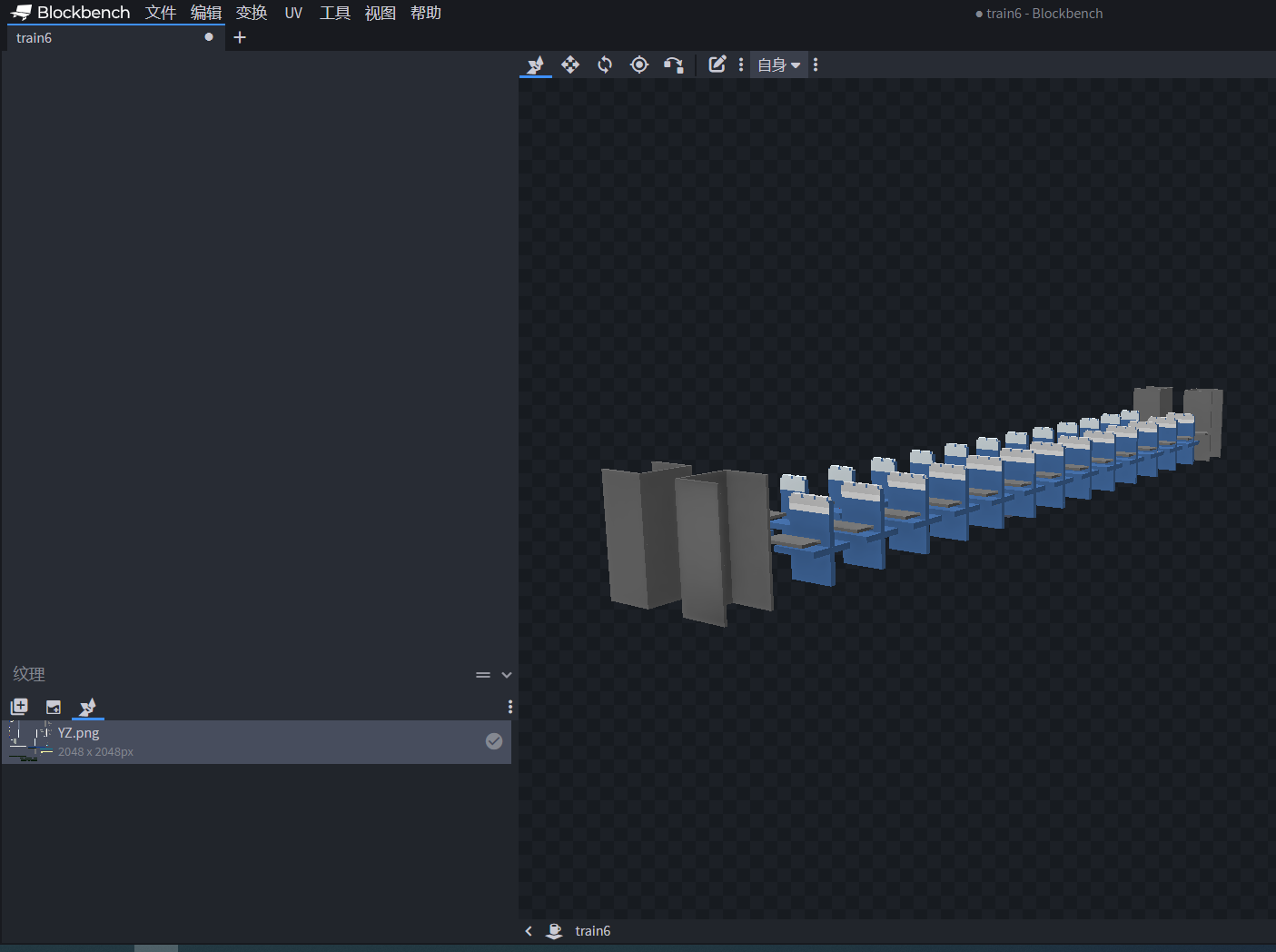Click the Blockbench logo icon
Screen dimensions: 1276x952
point(21,13)
